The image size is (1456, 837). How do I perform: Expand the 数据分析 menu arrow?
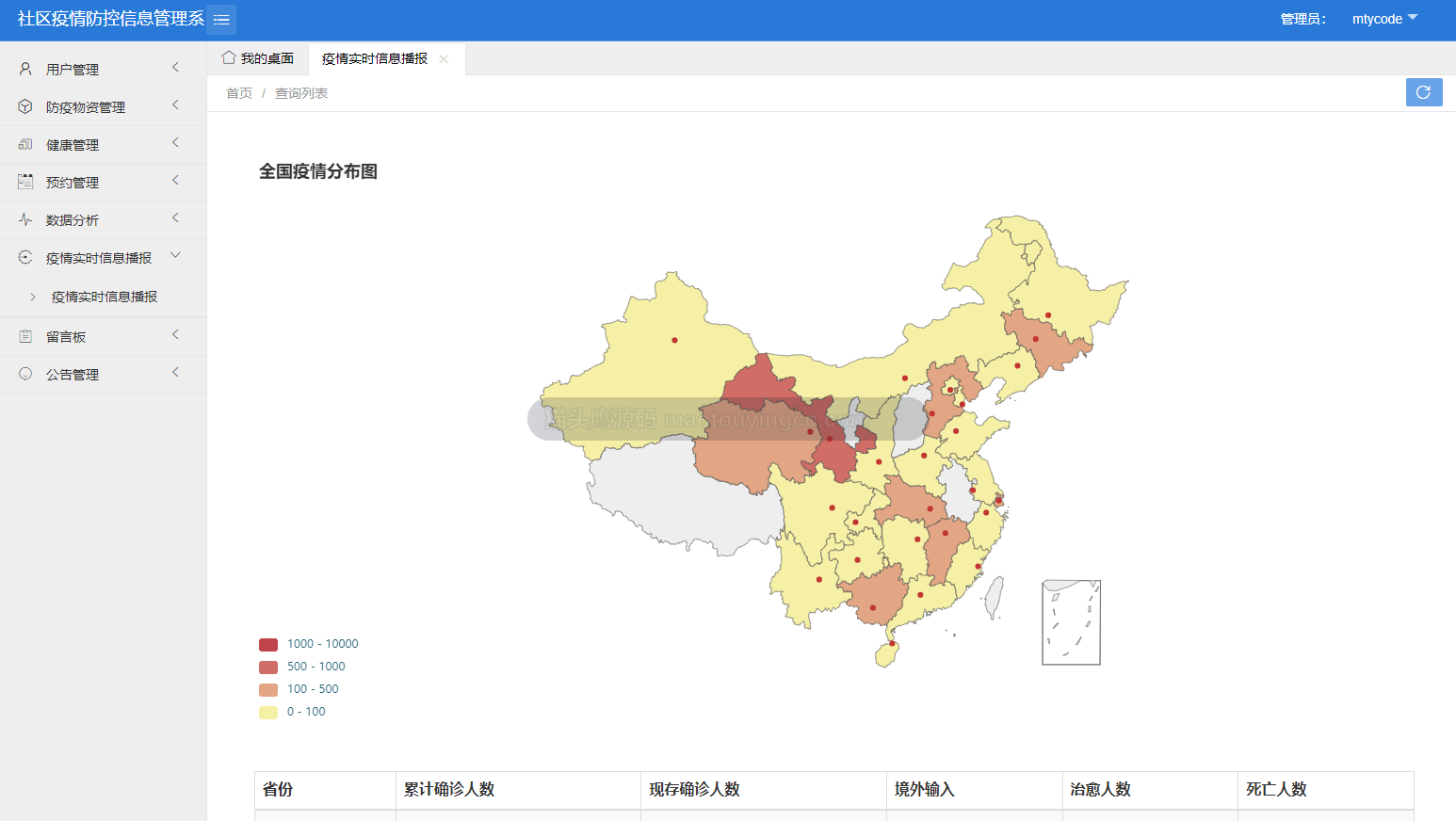click(175, 218)
